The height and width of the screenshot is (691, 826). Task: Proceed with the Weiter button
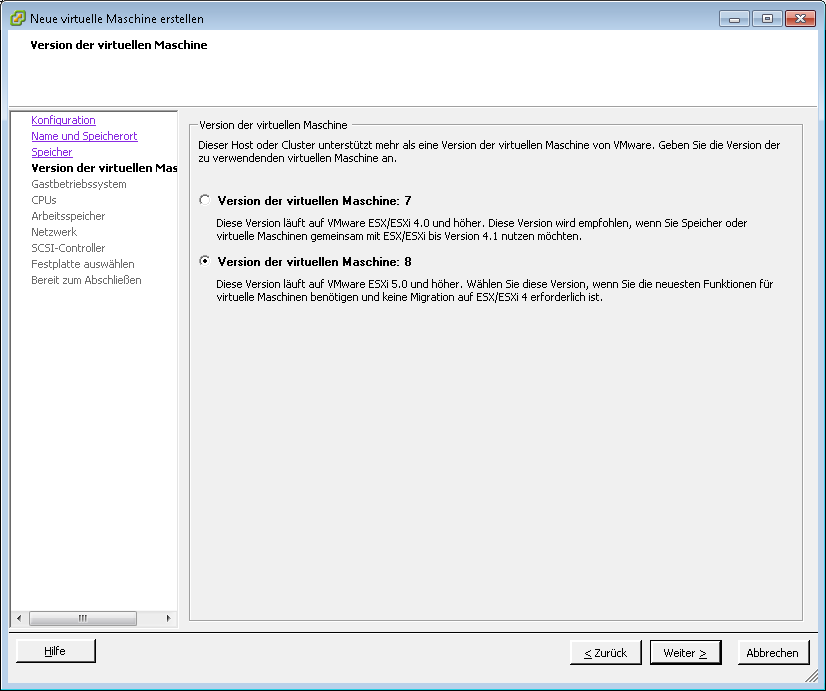685,653
